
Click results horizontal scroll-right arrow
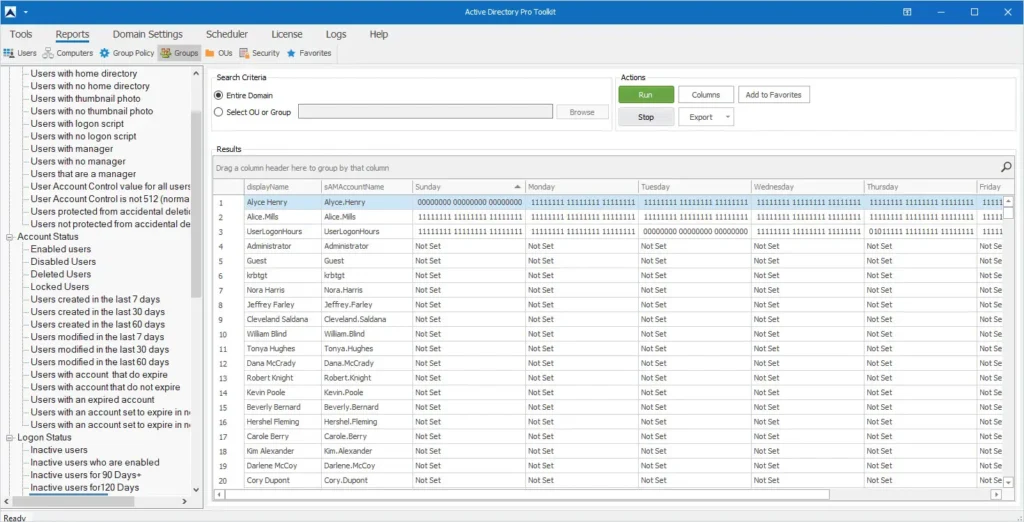coord(996,495)
